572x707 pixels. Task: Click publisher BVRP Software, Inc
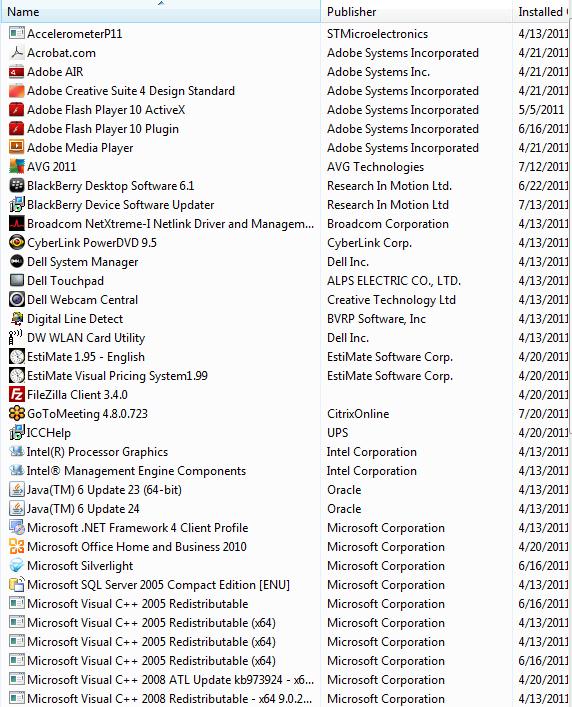(x=376, y=319)
